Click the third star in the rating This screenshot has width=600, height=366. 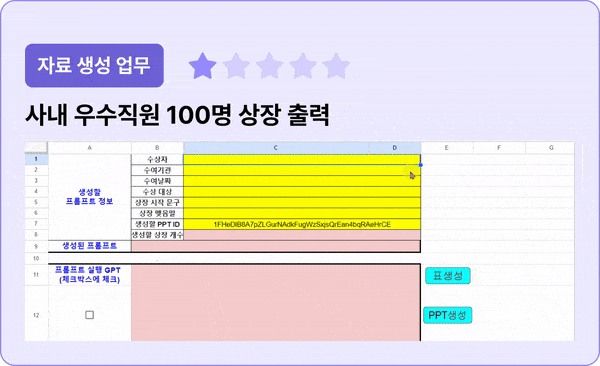click(269, 66)
